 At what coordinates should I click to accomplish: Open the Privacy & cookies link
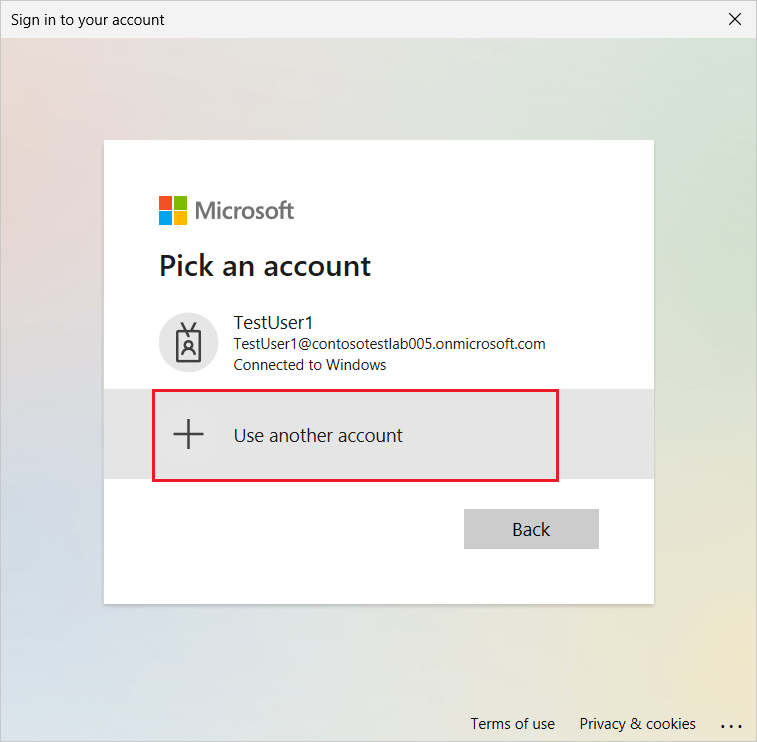[x=637, y=724]
